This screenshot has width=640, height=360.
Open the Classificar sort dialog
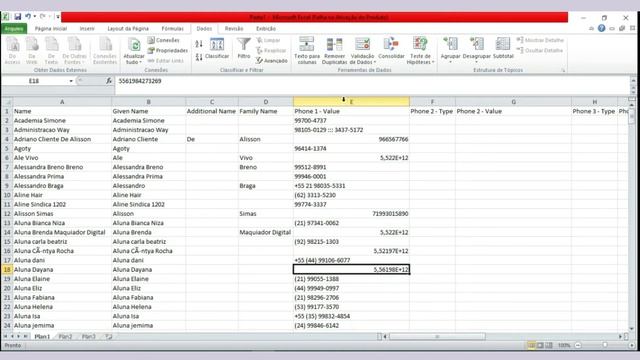[x=217, y=48]
